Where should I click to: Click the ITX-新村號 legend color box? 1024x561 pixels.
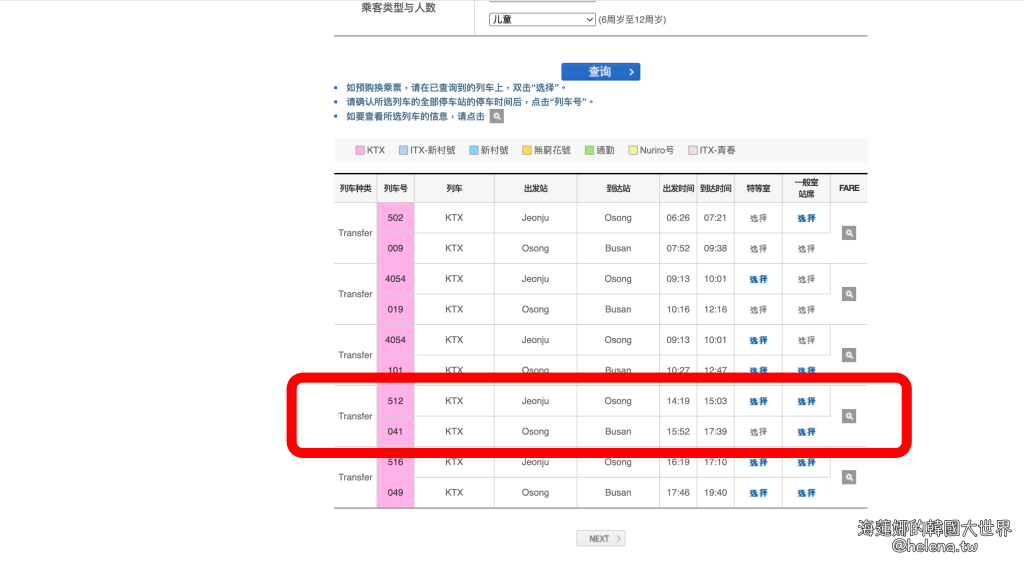(403, 151)
